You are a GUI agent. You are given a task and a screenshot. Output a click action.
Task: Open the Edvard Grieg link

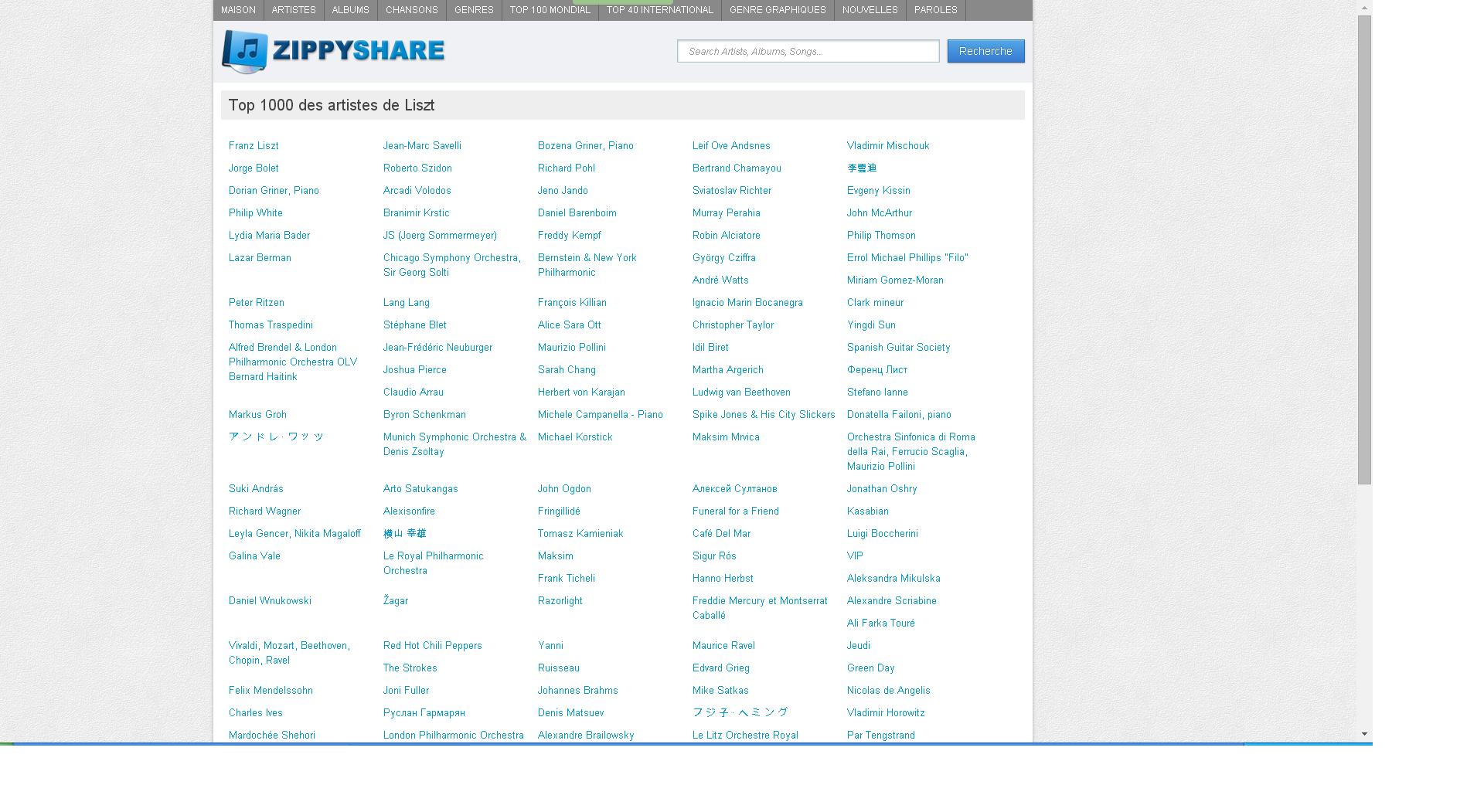721,668
